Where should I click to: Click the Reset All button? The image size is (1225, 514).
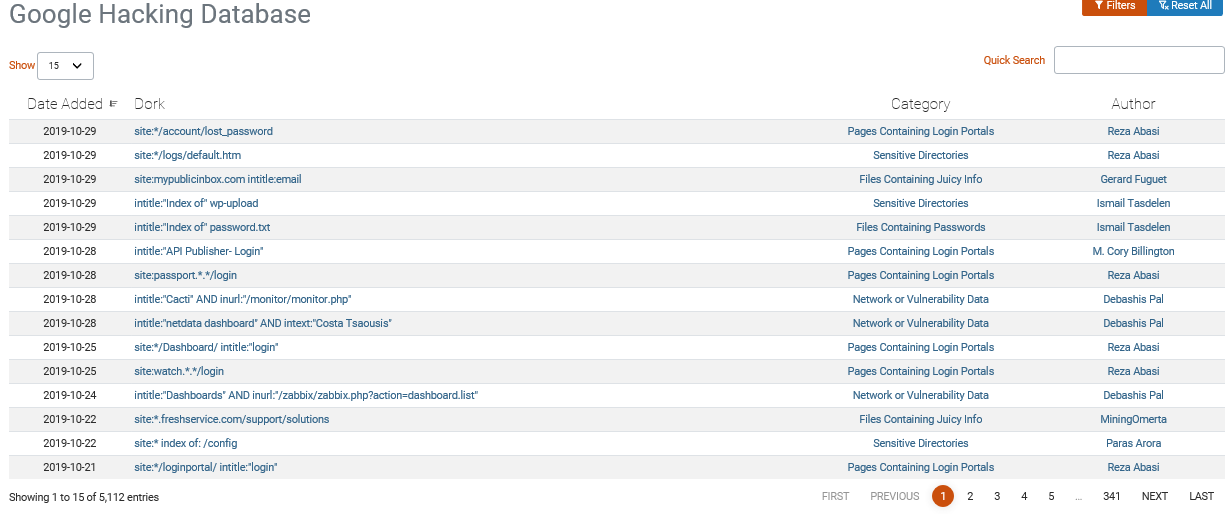pyautogui.click(x=1186, y=6)
